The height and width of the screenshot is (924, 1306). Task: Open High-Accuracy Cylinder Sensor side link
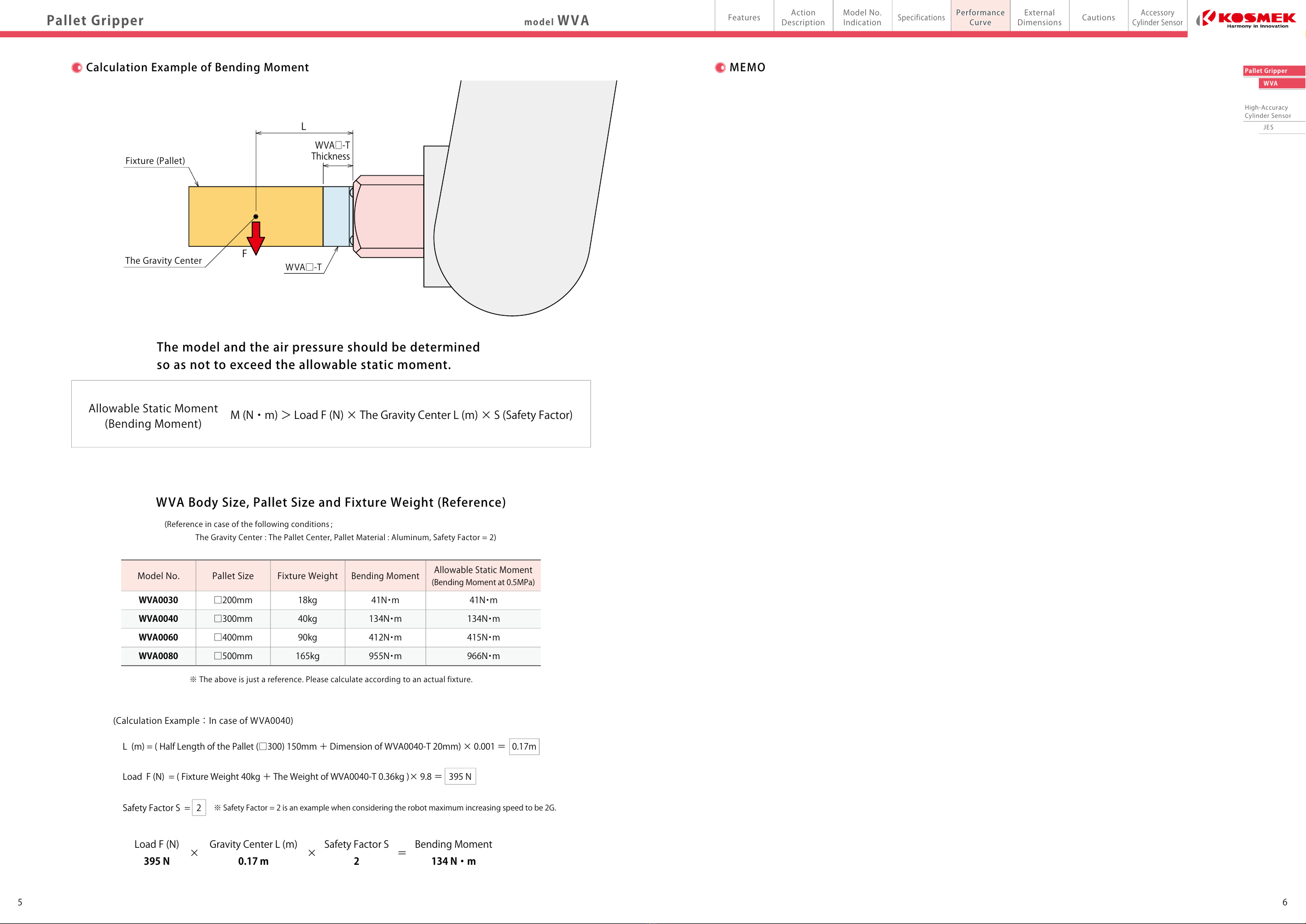point(1268,111)
